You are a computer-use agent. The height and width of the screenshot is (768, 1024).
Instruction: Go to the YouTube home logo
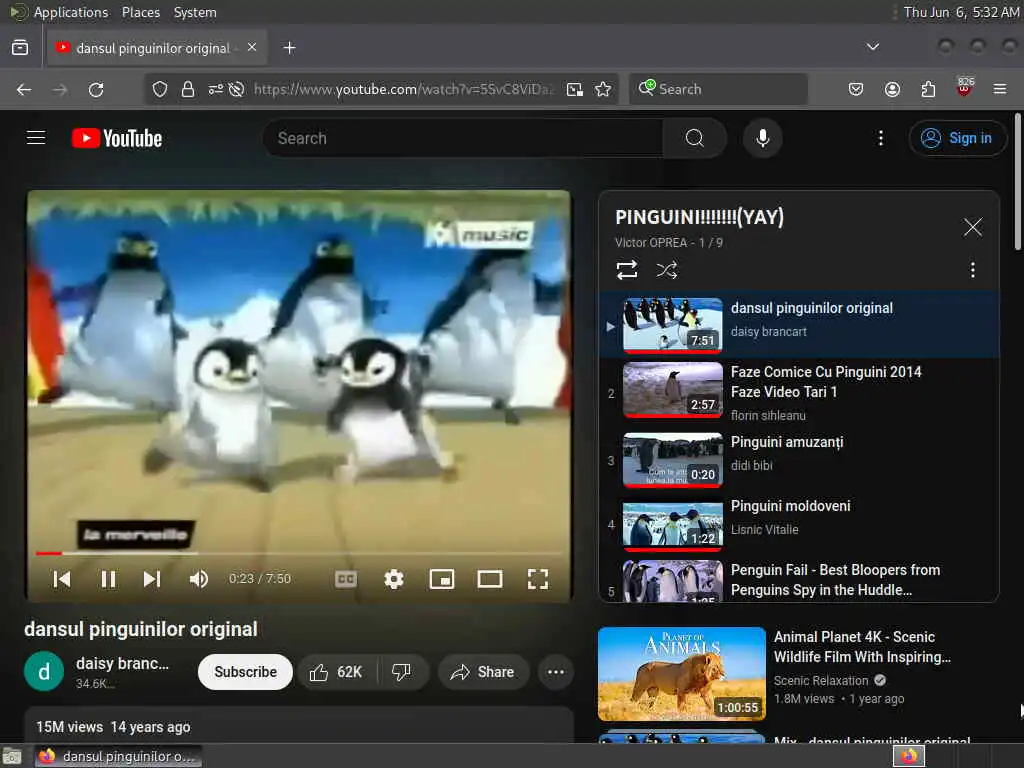tap(117, 138)
